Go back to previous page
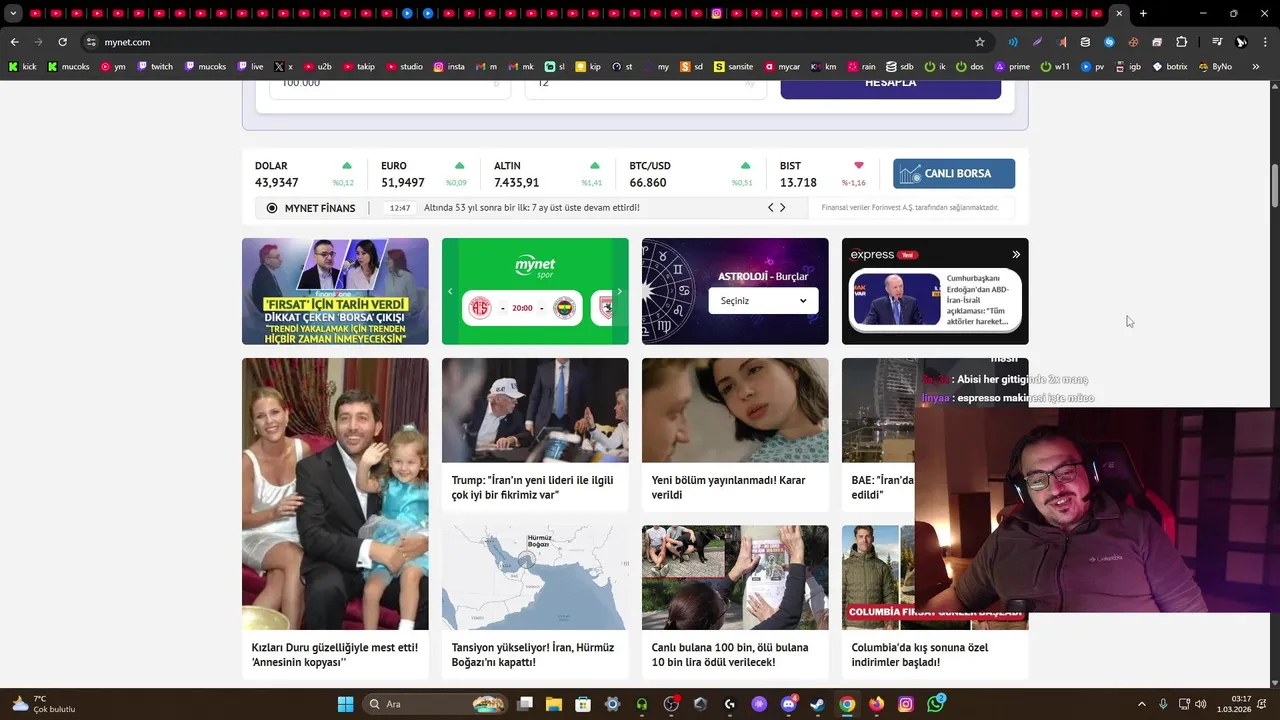The height and width of the screenshot is (720, 1280). point(14,42)
